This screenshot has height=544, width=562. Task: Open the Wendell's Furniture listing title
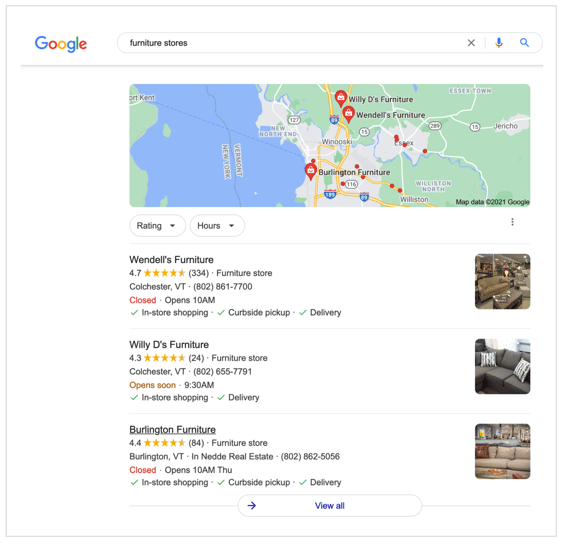coord(171,259)
